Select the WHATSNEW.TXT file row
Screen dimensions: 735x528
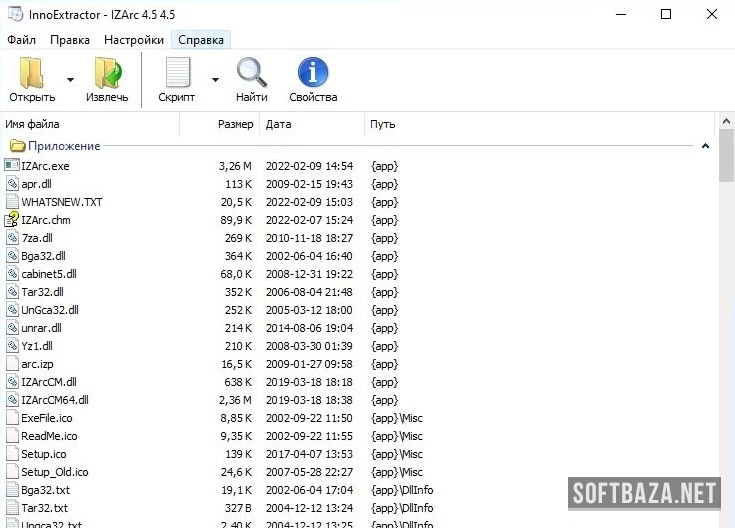pos(62,202)
